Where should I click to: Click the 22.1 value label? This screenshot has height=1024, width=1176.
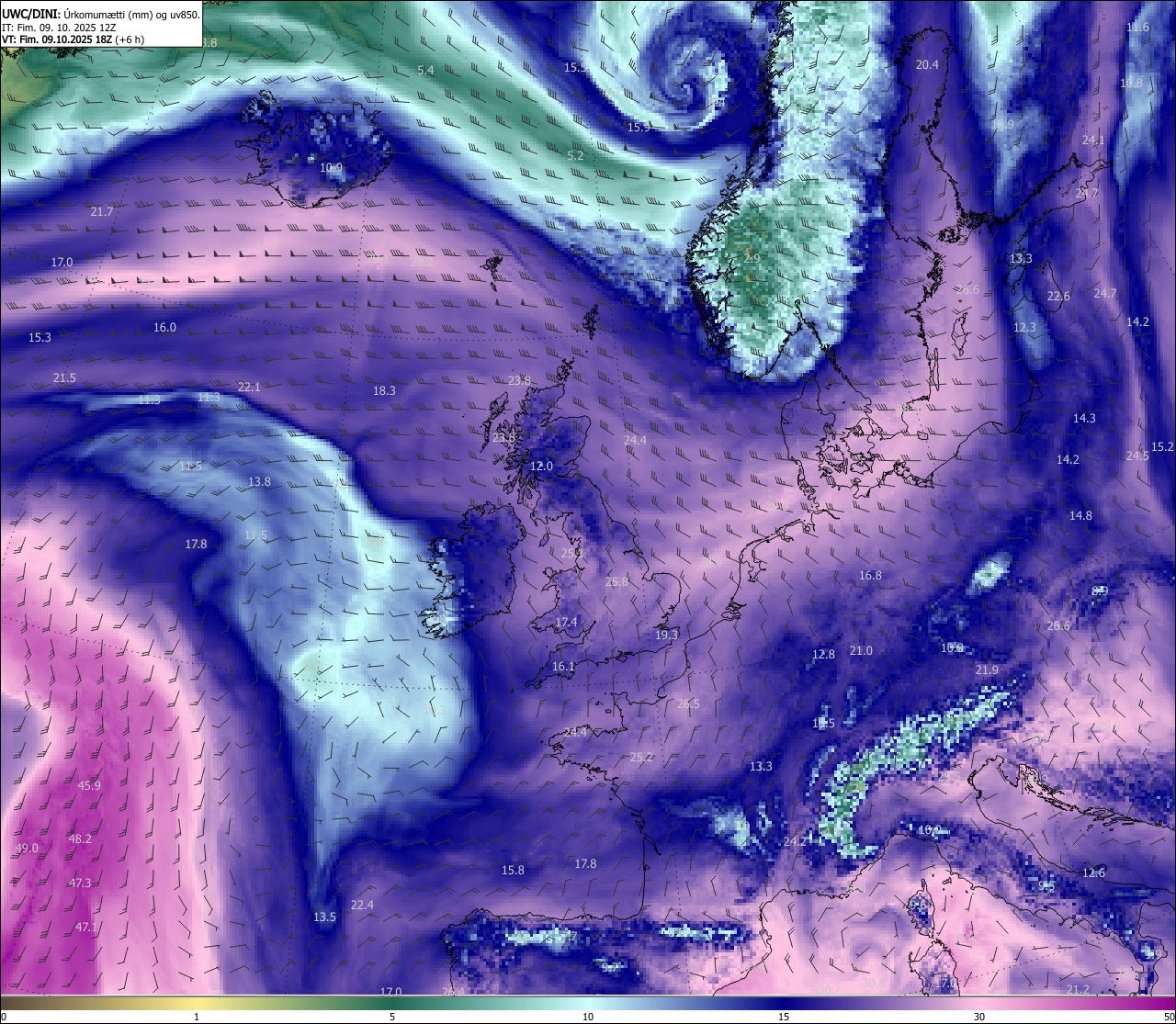pos(249,387)
